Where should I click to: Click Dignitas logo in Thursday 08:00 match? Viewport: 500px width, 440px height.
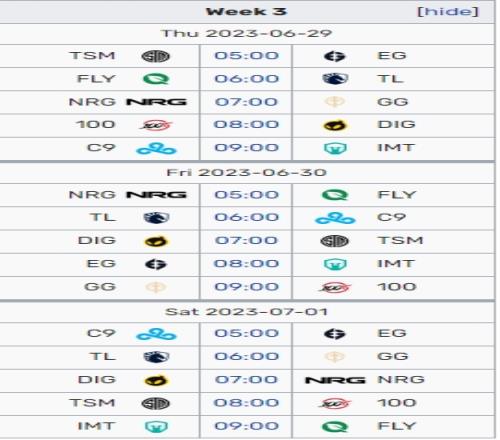click(x=335, y=125)
